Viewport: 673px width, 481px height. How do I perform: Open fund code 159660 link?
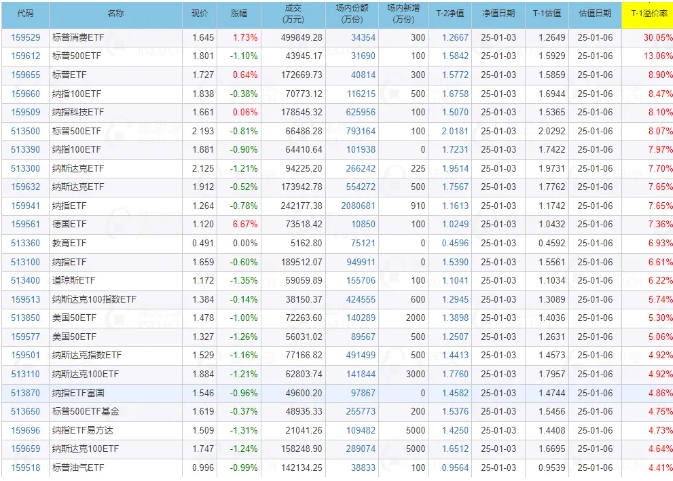pos(25,94)
